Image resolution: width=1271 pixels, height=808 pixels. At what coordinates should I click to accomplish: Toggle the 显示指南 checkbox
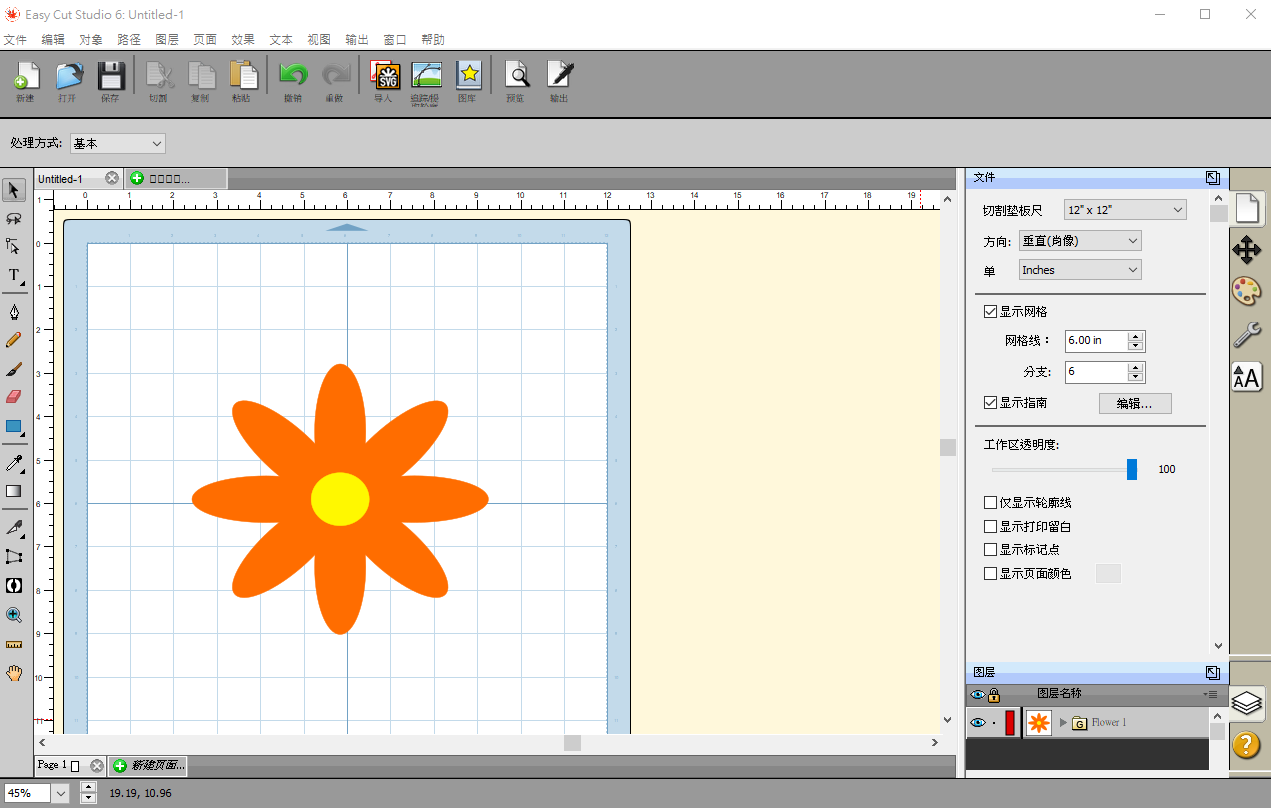click(x=990, y=403)
